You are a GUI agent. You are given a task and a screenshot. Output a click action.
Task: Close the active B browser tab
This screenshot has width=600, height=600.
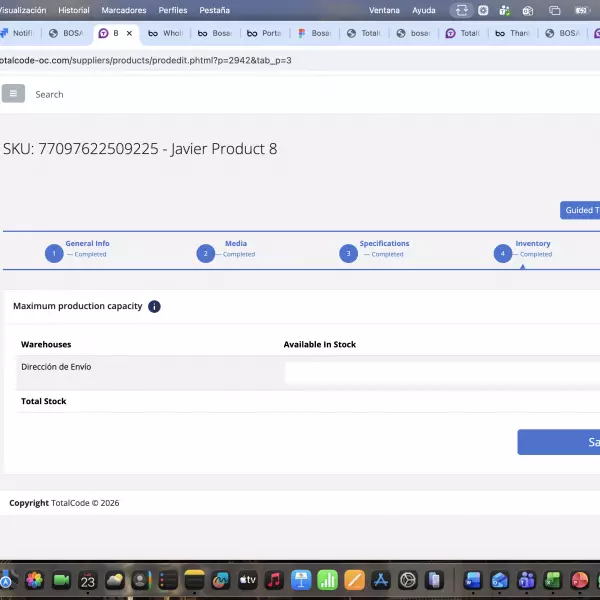click(129, 33)
